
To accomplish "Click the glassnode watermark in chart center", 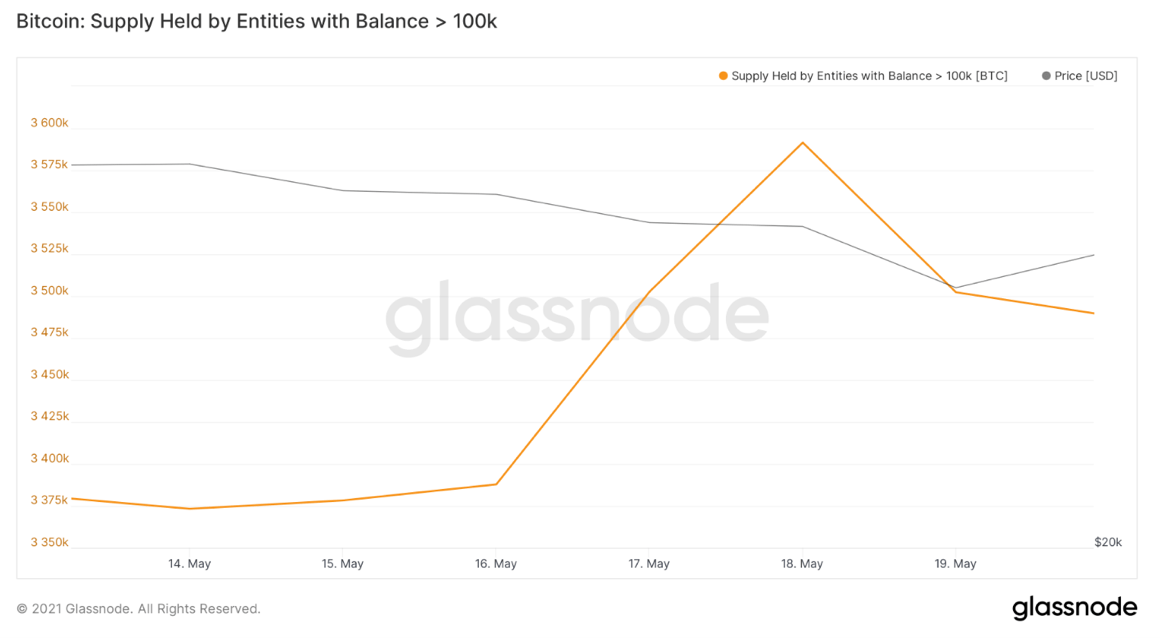I will pos(577,317).
